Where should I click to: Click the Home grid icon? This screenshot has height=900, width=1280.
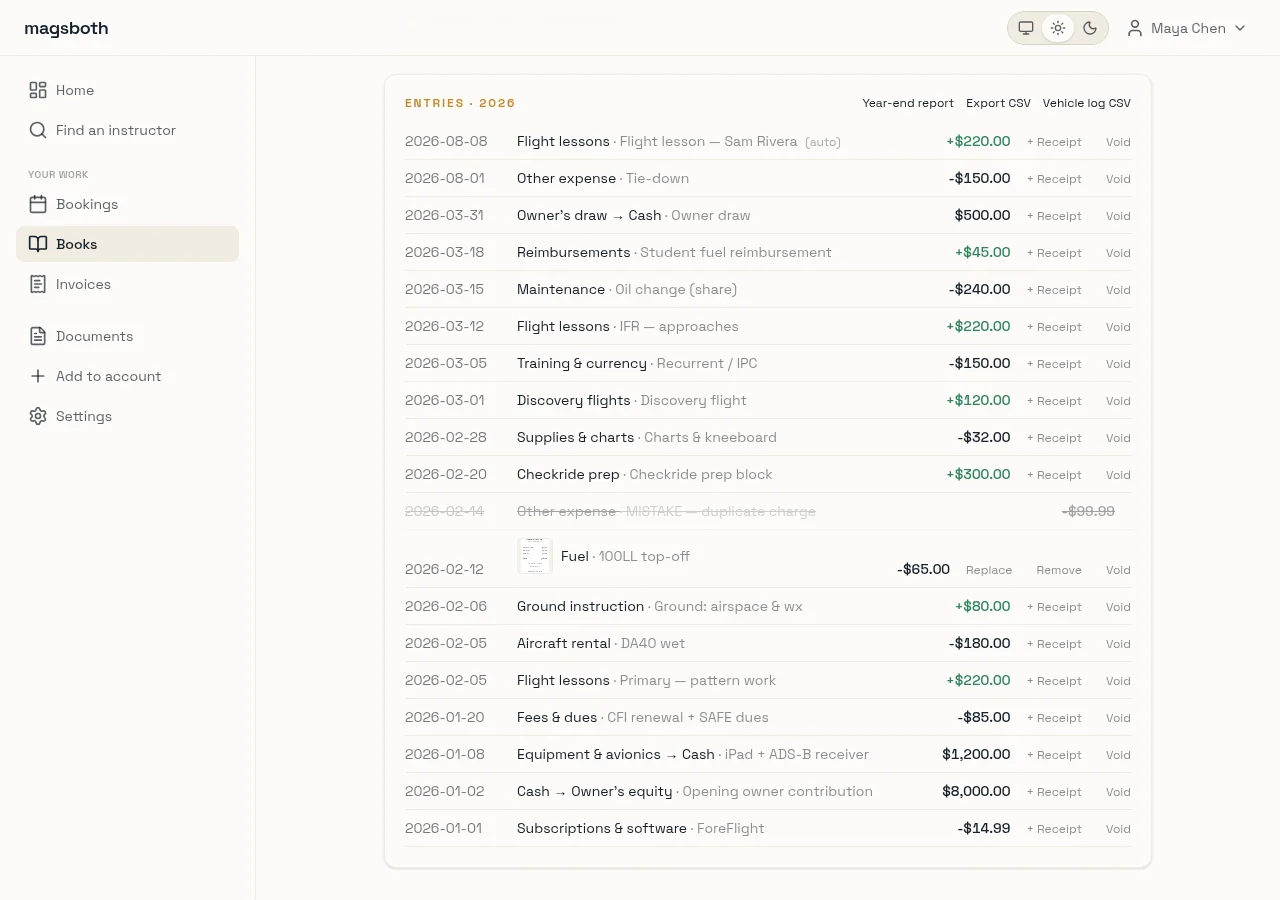coord(38,90)
